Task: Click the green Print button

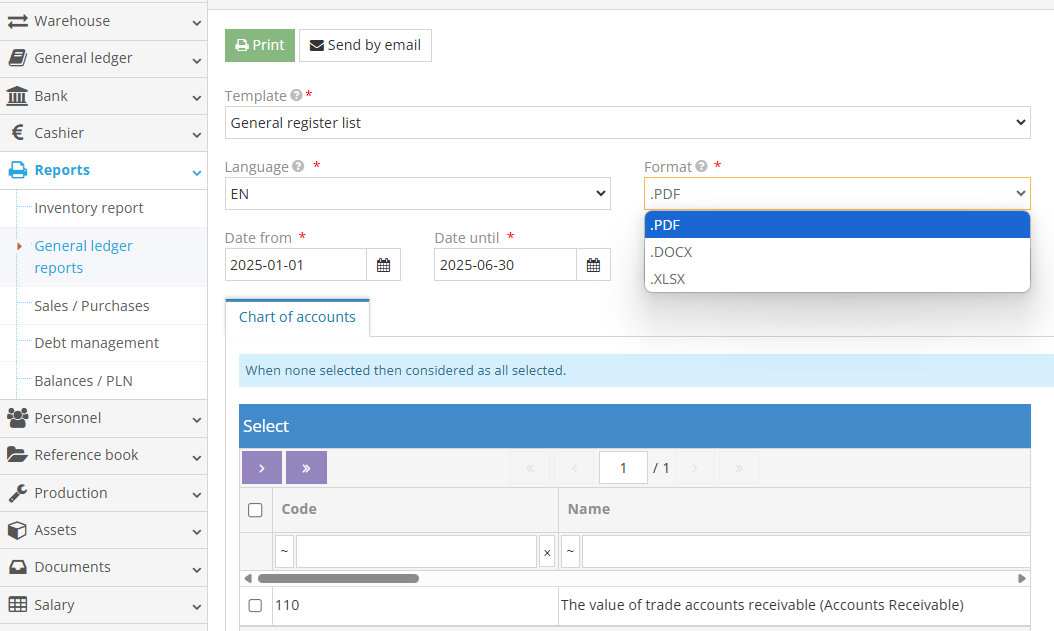Action: pos(259,45)
